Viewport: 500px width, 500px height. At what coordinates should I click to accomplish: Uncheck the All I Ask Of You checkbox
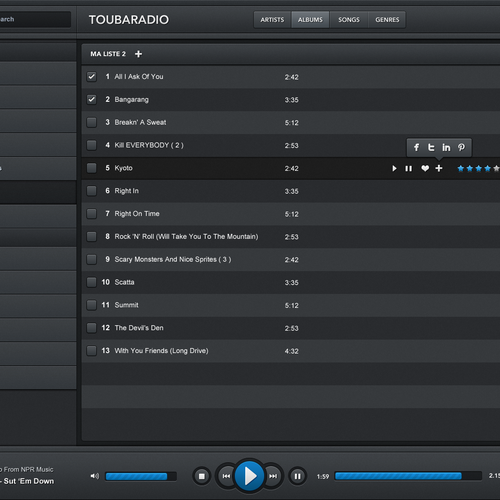(x=91, y=77)
